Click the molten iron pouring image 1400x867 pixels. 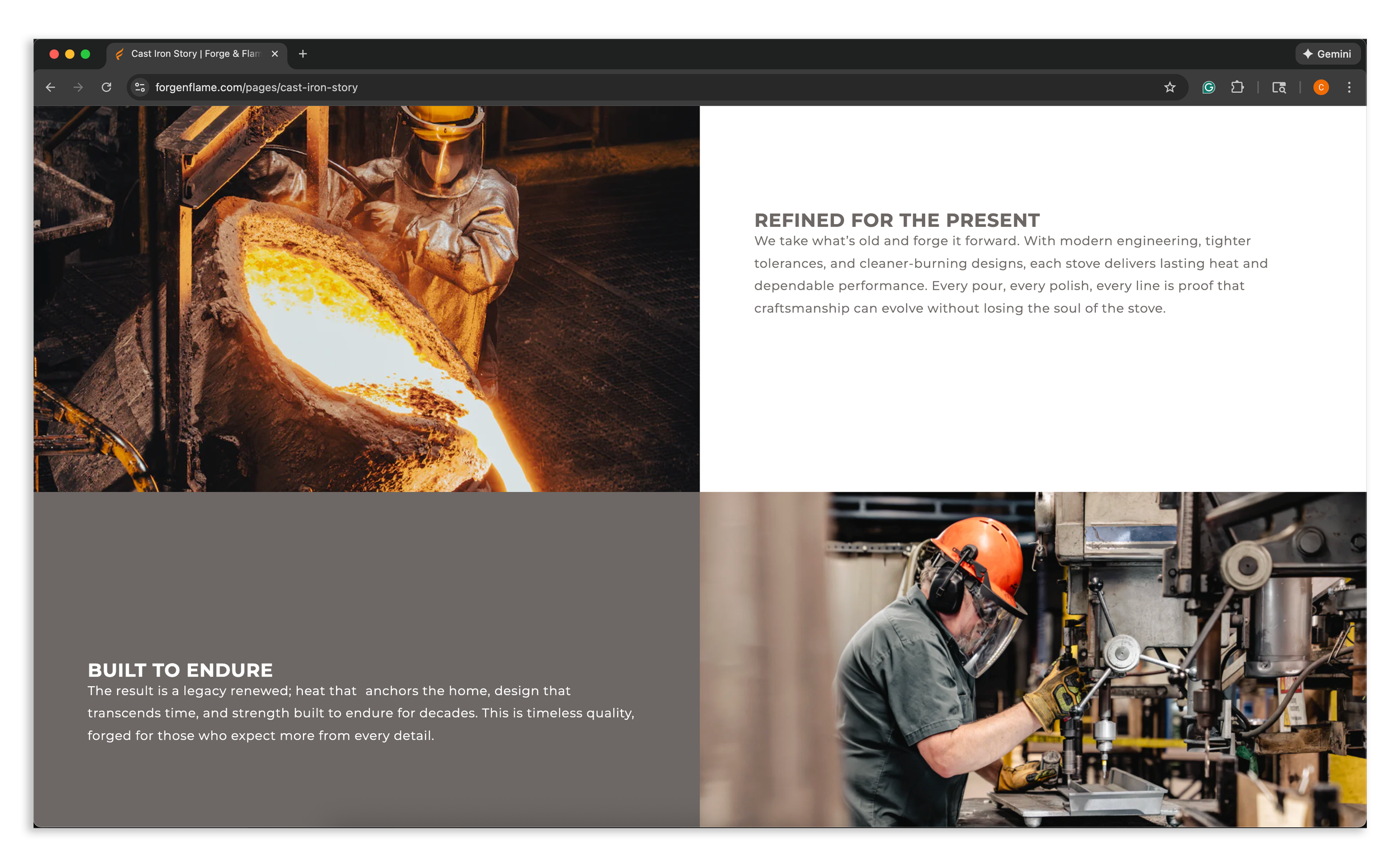click(x=366, y=298)
